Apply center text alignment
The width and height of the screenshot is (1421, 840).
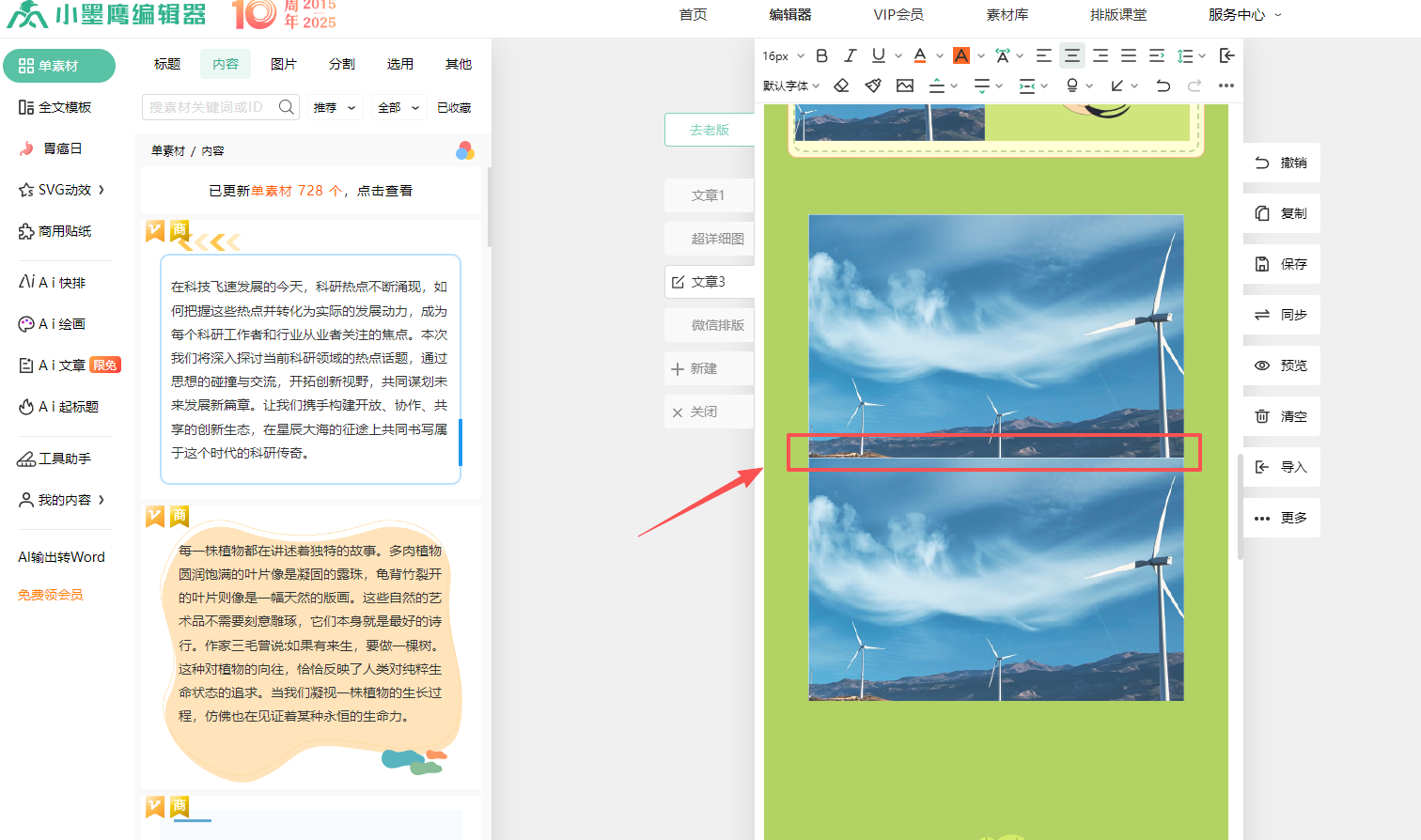tap(1071, 55)
